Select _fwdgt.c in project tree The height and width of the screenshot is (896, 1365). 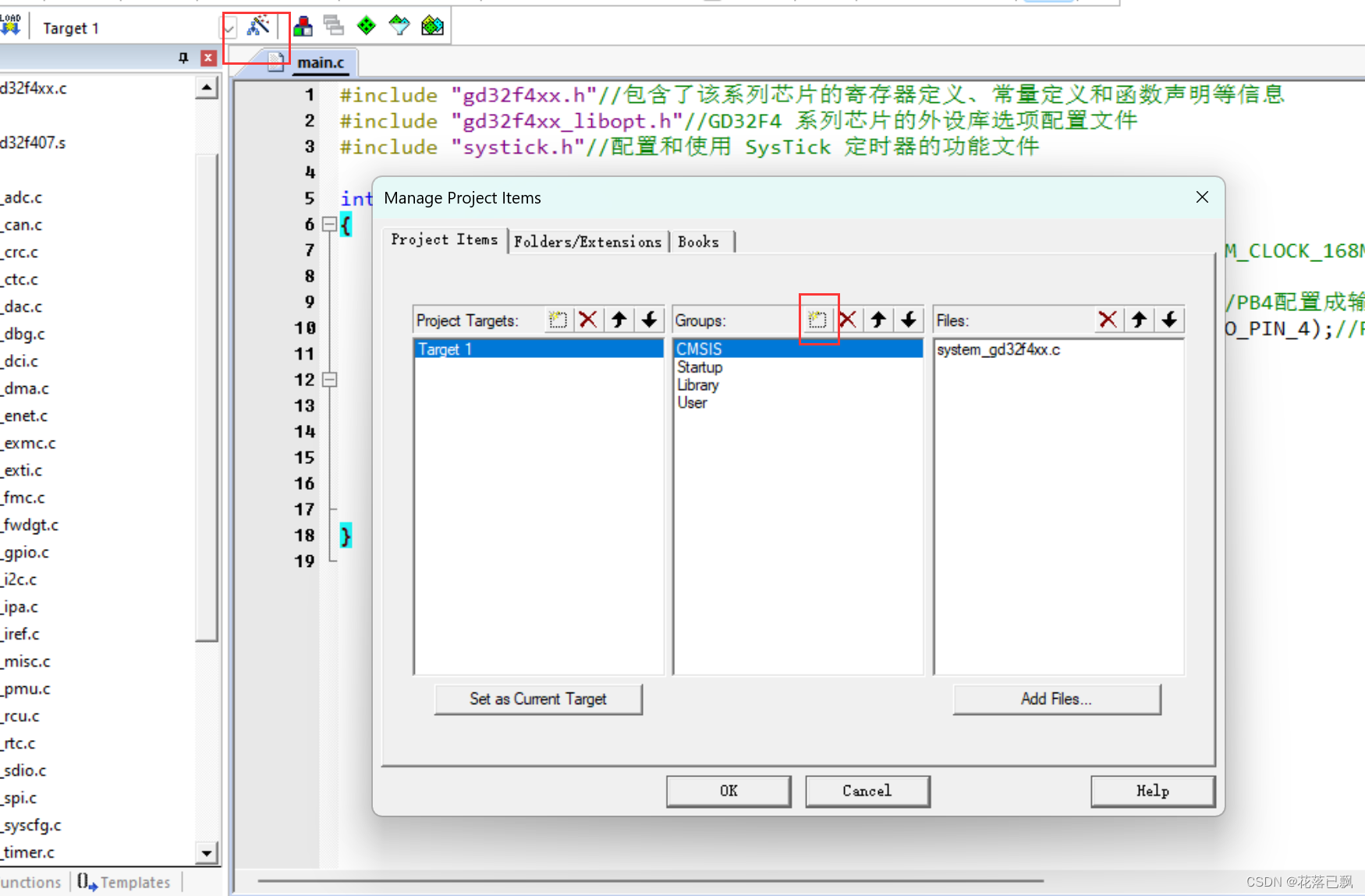[x=30, y=525]
